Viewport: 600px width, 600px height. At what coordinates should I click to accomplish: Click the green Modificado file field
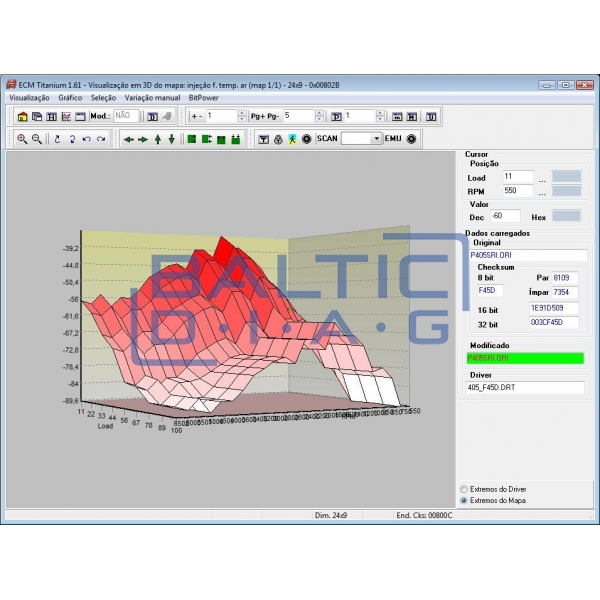[x=525, y=359]
